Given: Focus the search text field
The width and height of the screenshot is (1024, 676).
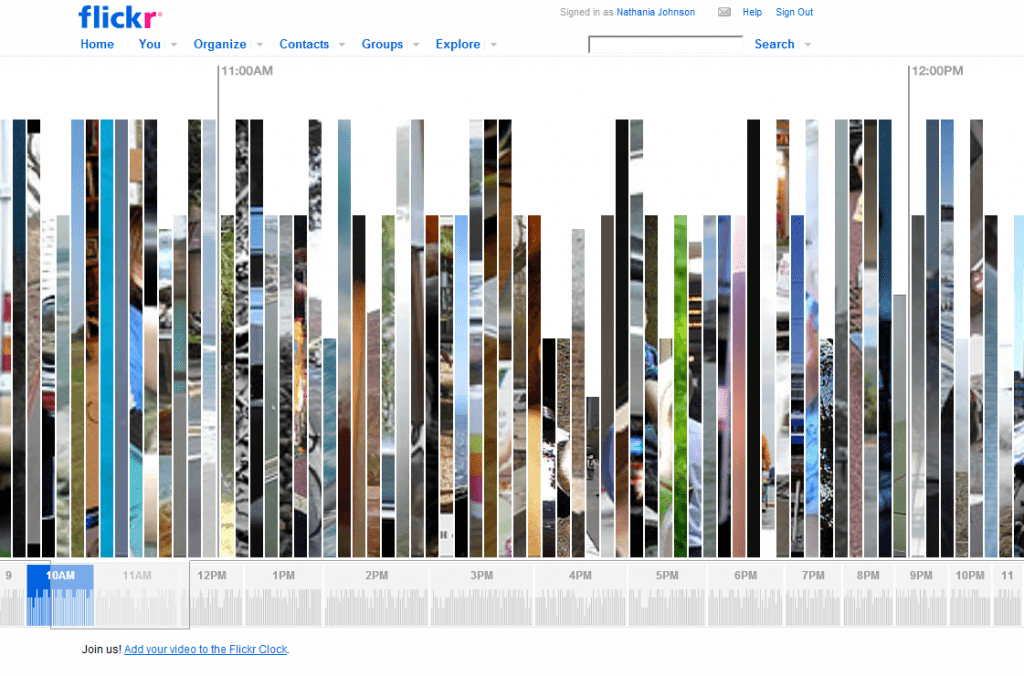Looking at the screenshot, I should pyautogui.click(x=665, y=45).
